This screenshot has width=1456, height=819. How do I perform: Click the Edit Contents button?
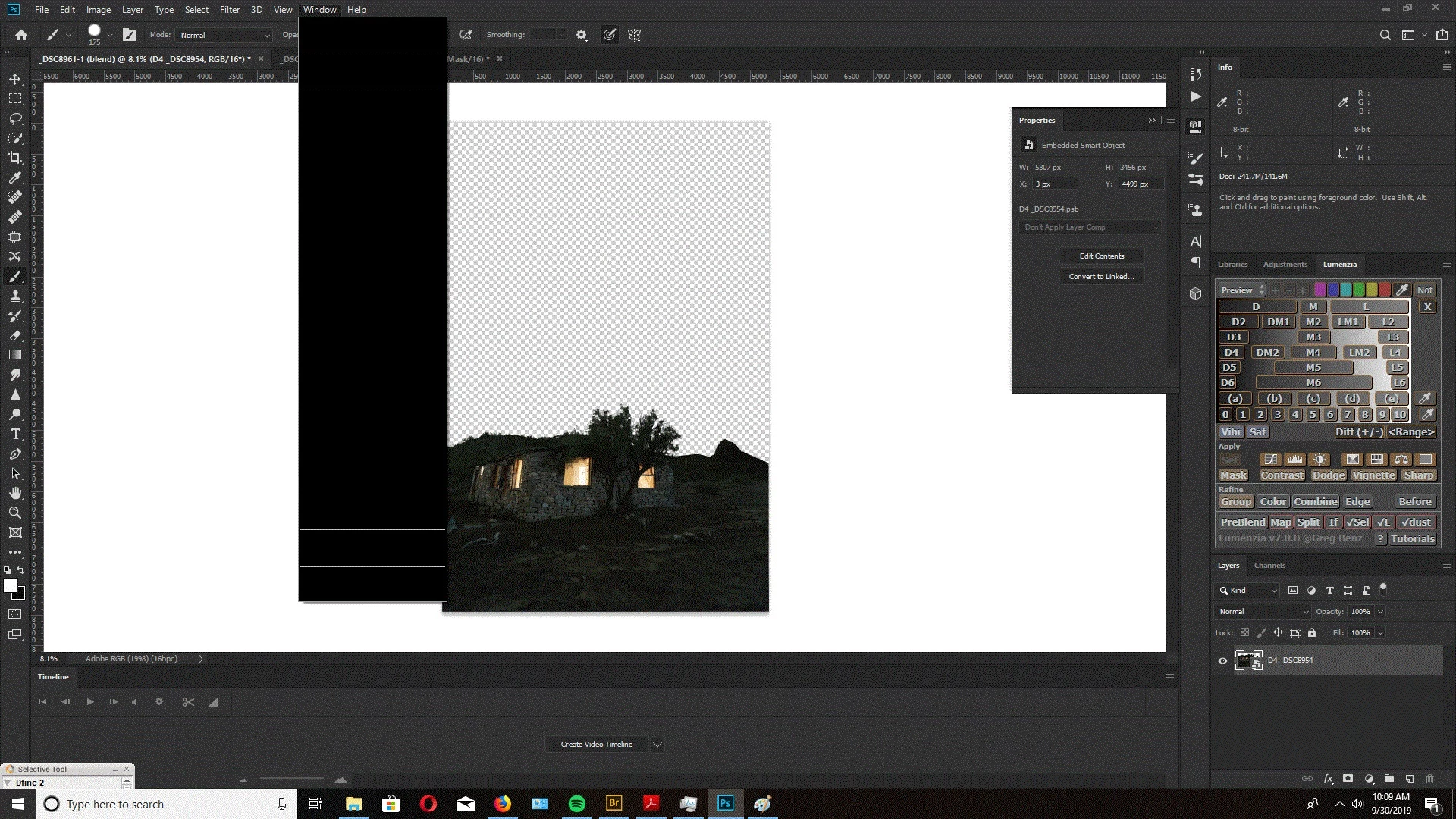click(x=1101, y=256)
